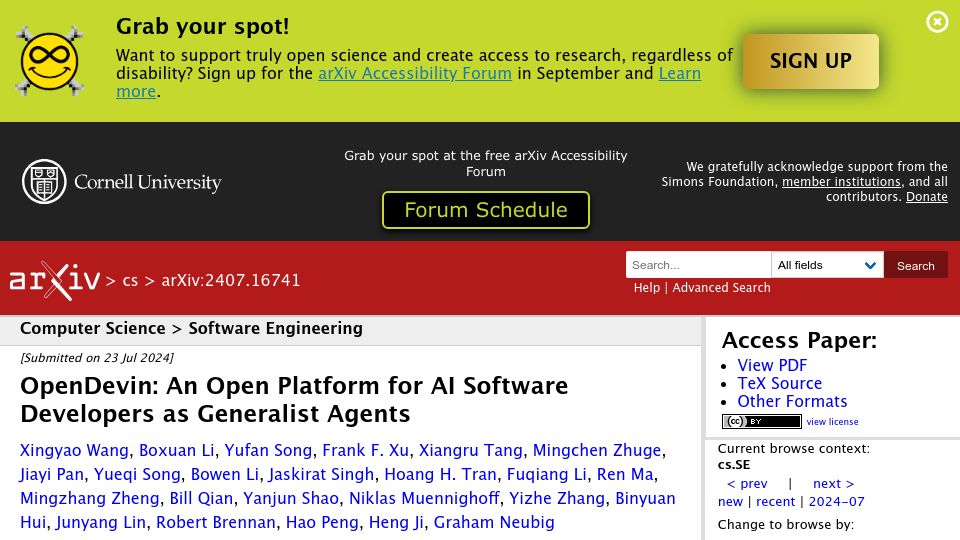Open author Mingchen Zhuge

[x=597, y=451]
